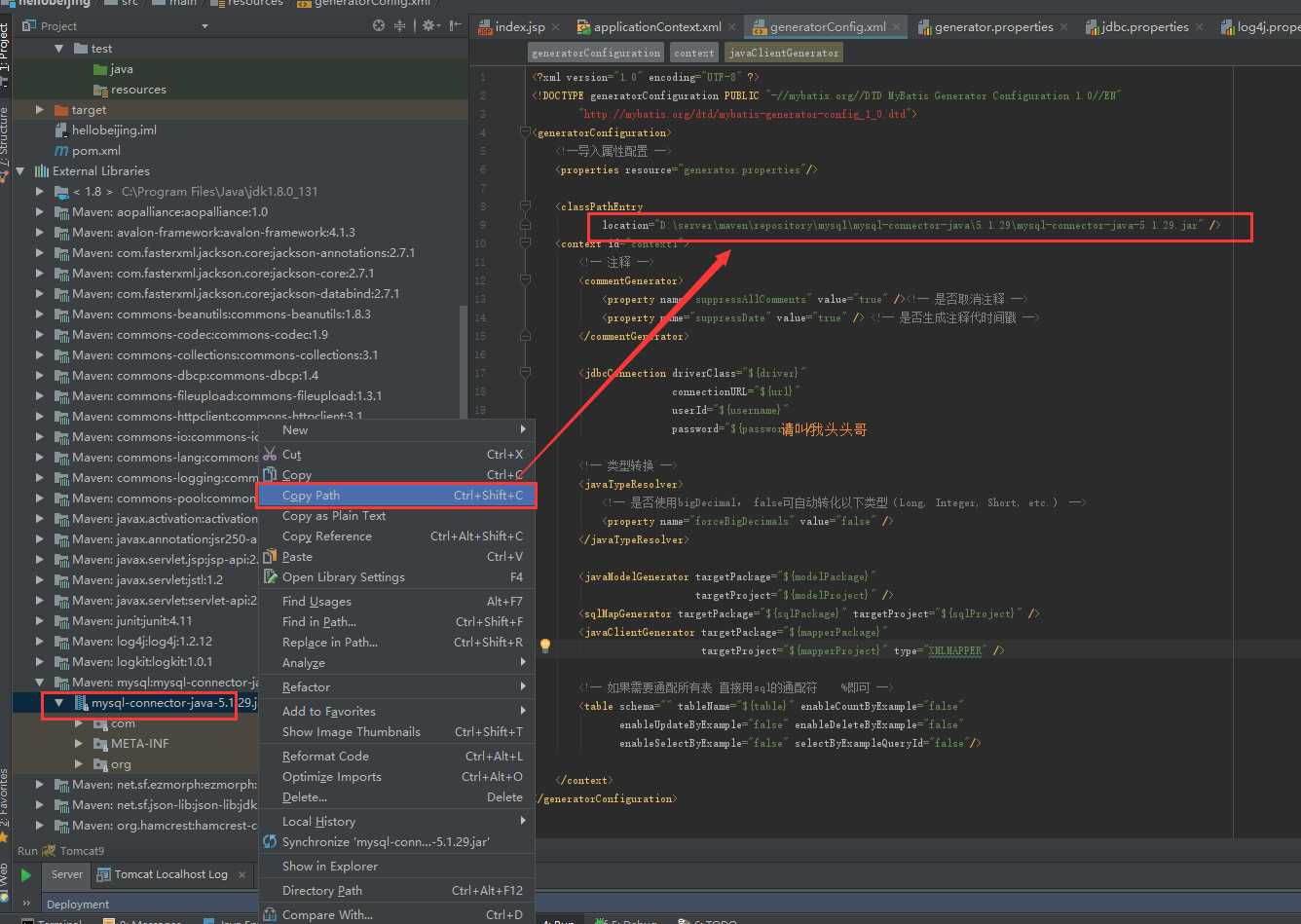Click the Paste clipboard icon in context menu
Screen dimensions: 1301x924
(270, 556)
